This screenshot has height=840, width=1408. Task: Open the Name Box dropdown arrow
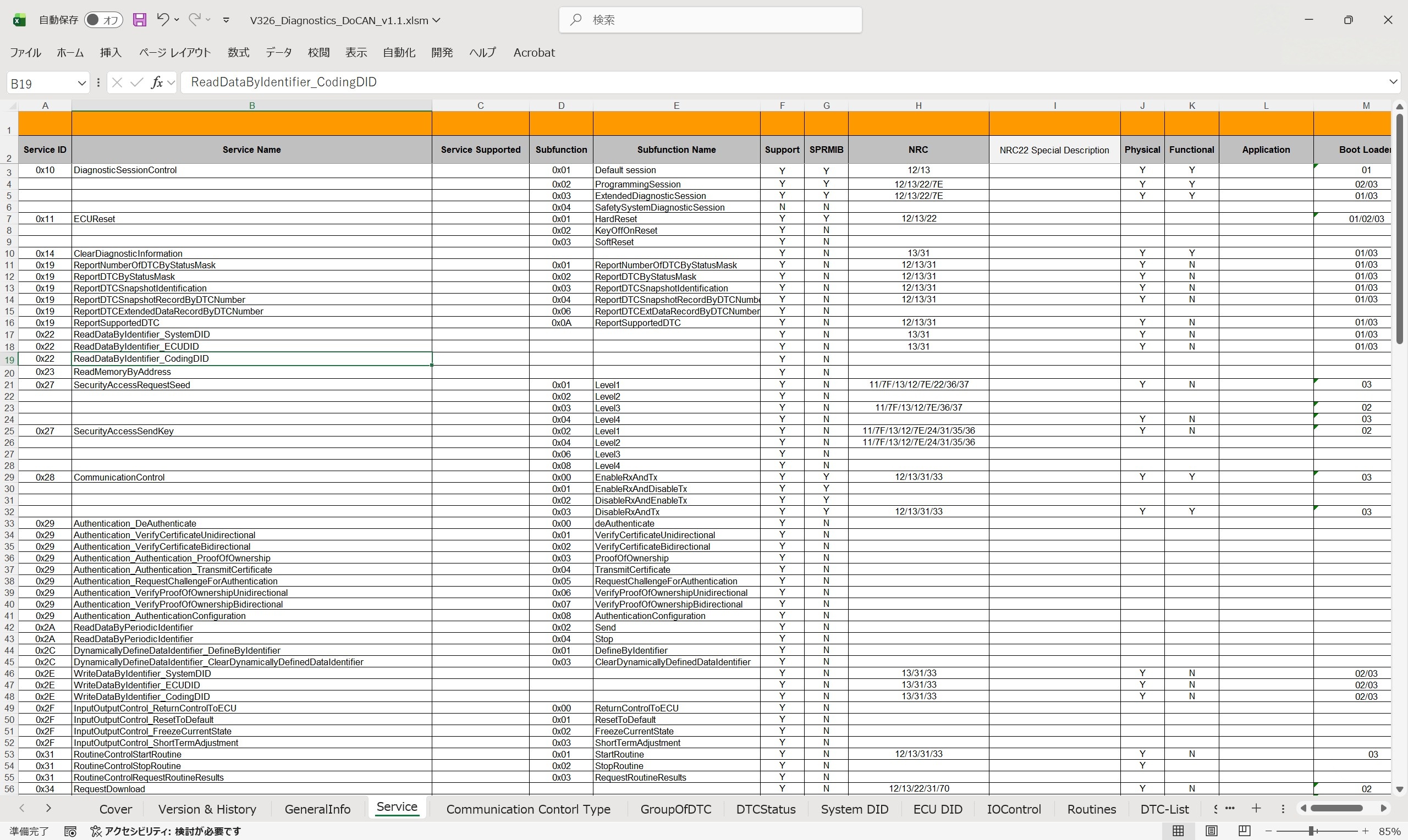[81, 83]
